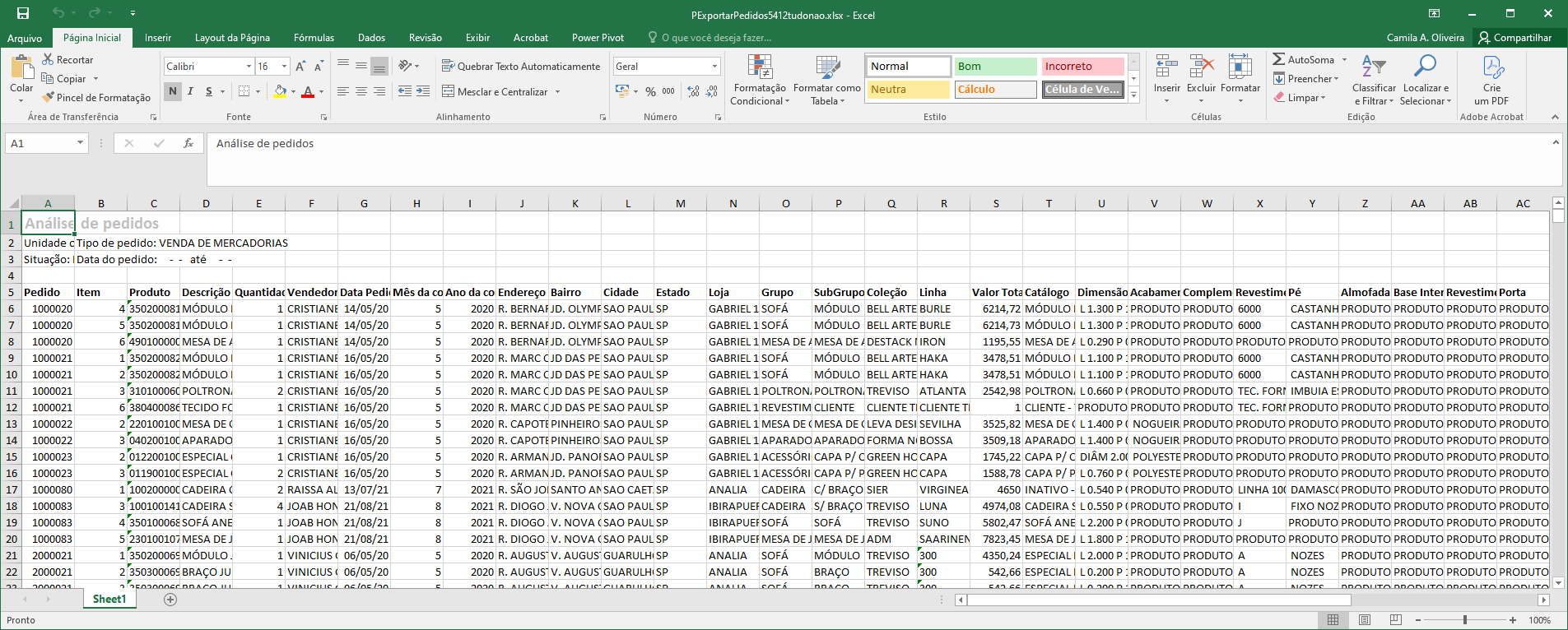Expand the cell styles gallery More arrow
The width and height of the screenshot is (1568, 630).
coord(1133,95)
